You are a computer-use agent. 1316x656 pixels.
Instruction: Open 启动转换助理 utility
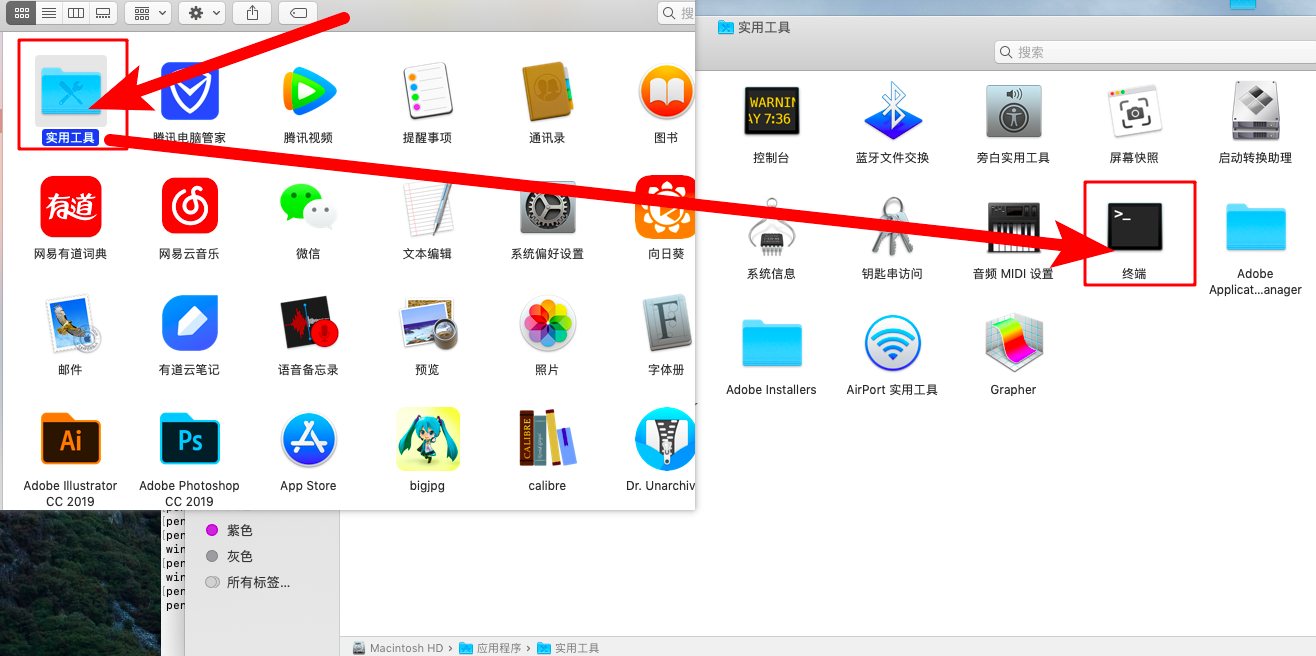click(1255, 111)
